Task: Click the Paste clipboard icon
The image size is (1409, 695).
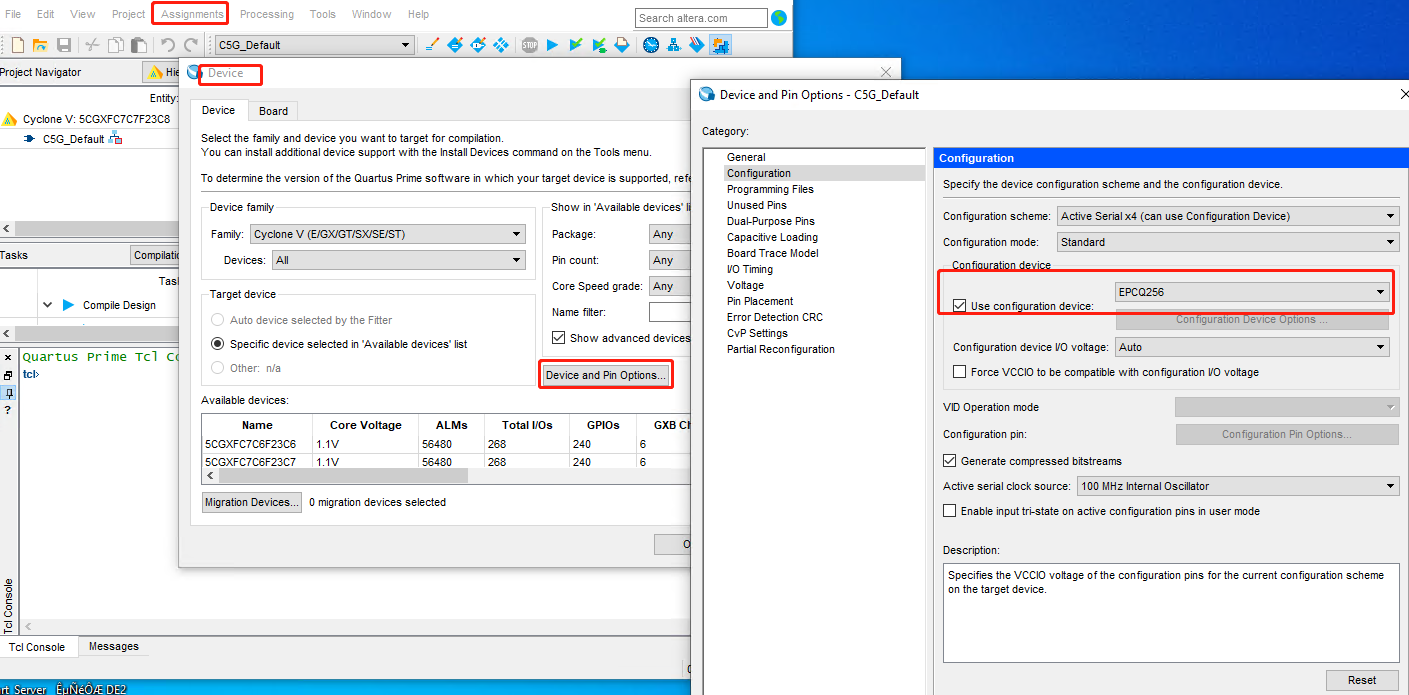Action: pyautogui.click(x=139, y=45)
